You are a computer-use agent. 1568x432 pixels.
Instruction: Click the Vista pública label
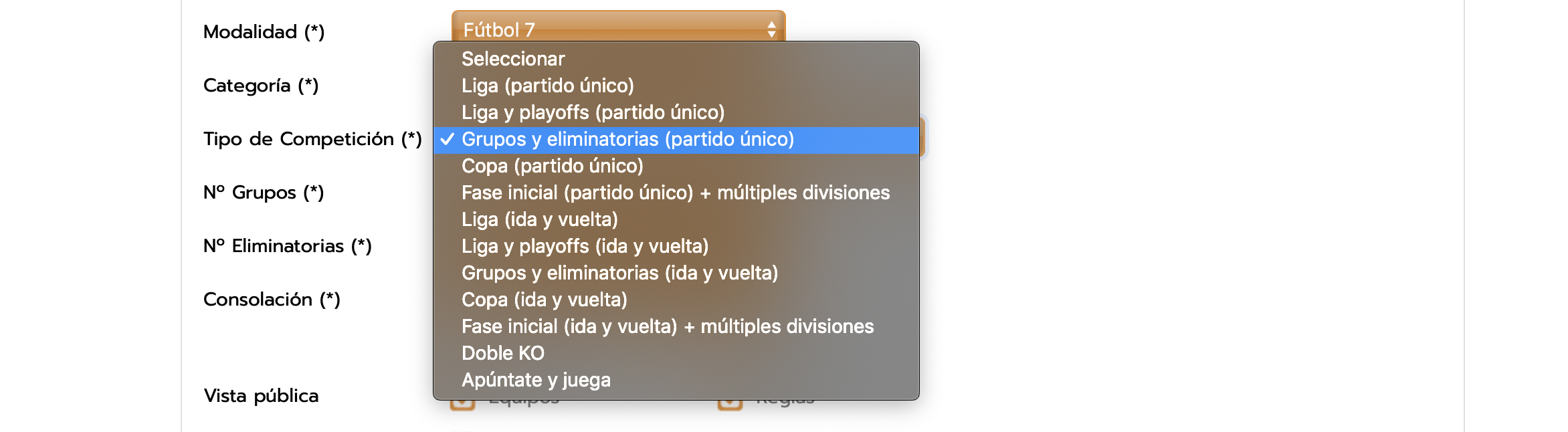[x=261, y=396]
